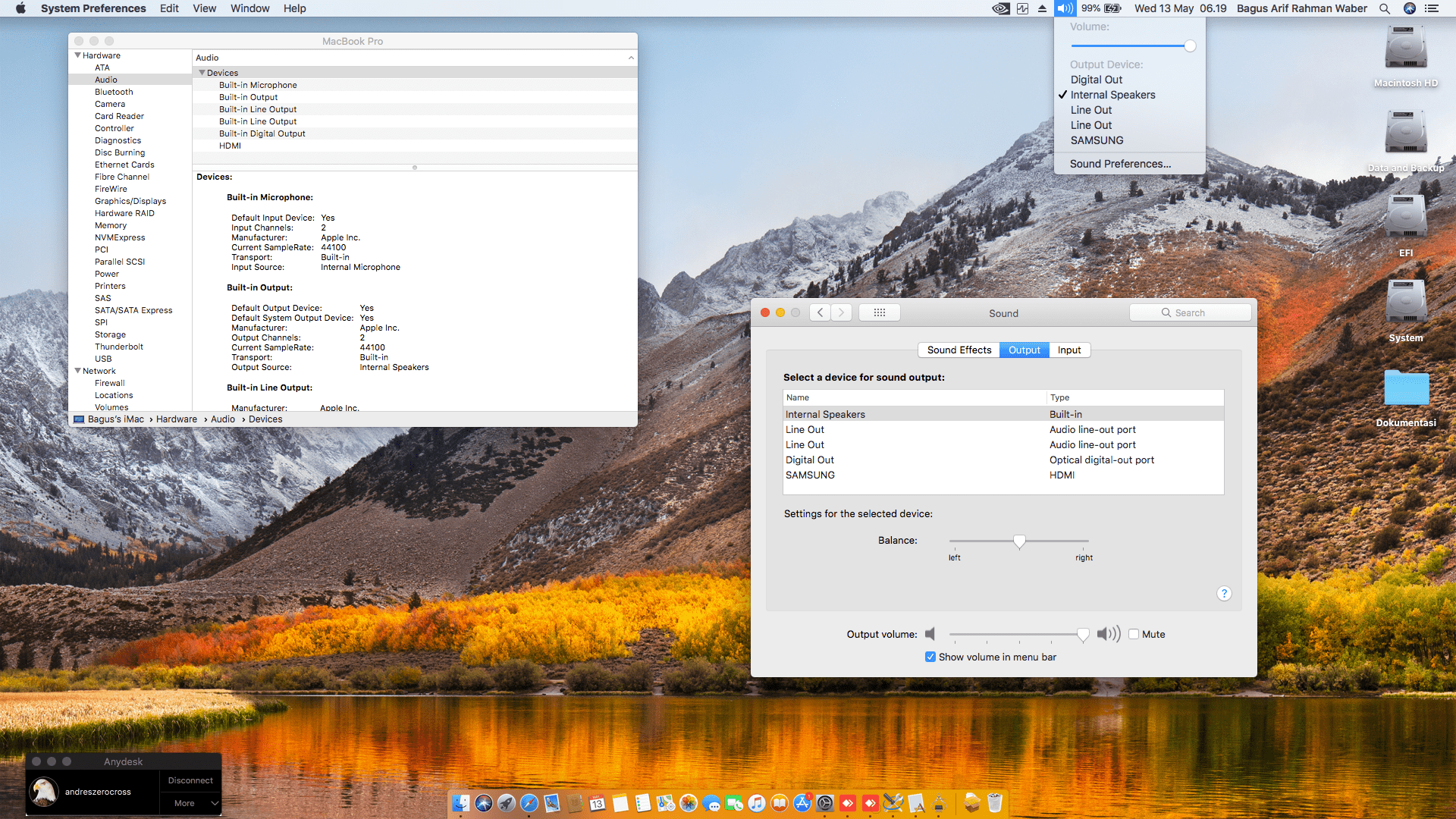Click forward arrow in Sound preferences
The width and height of the screenshot is (1456, 819).
841,312
